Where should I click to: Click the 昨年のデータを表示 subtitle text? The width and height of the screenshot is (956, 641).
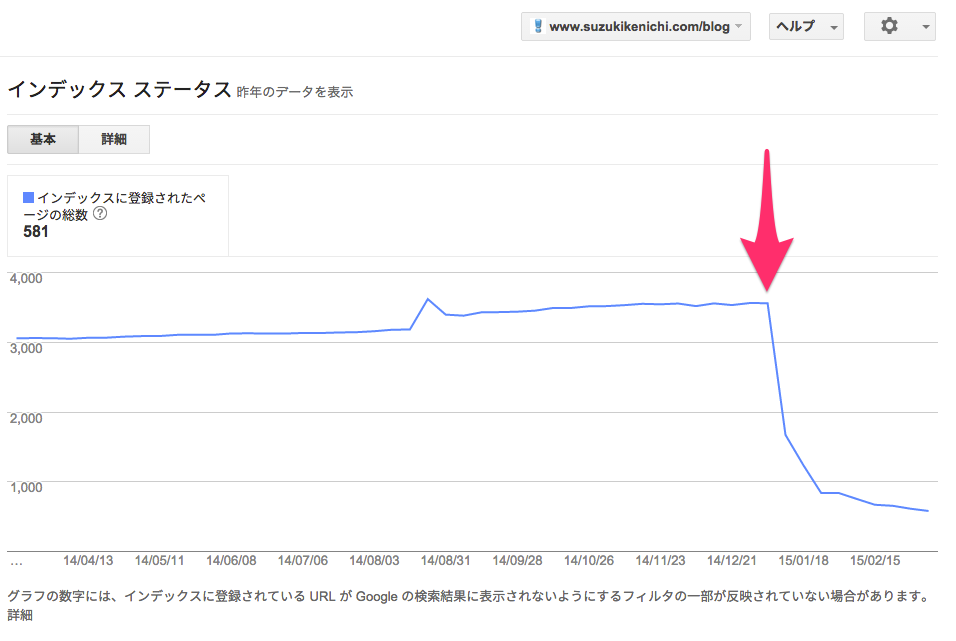(x=295, y=92)
